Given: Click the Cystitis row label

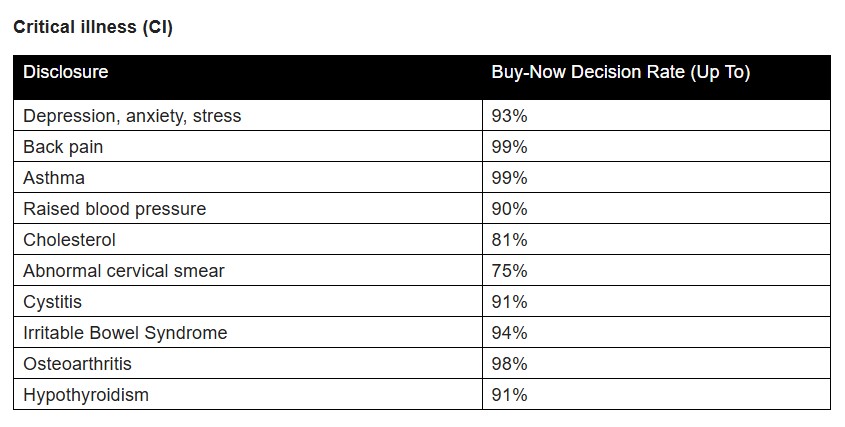Looking at the screenshot, I should [x=53, y=302].
